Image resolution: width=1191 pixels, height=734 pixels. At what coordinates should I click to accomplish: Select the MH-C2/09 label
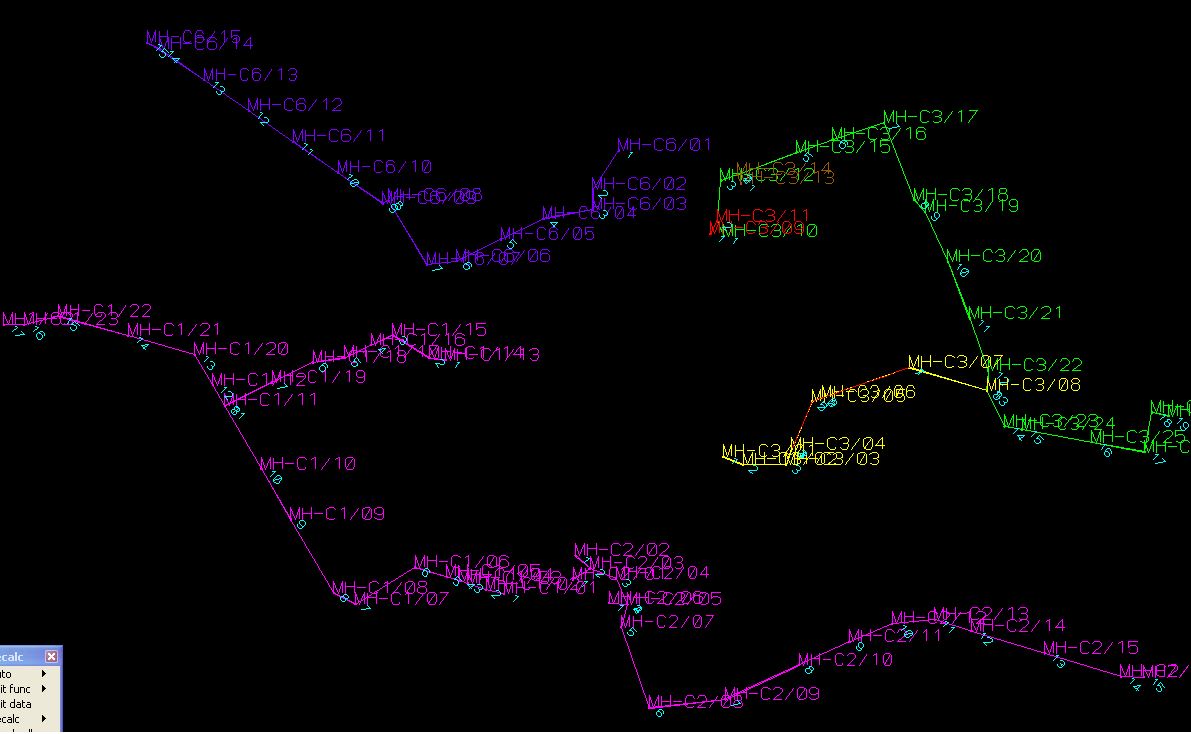(772, 694)
